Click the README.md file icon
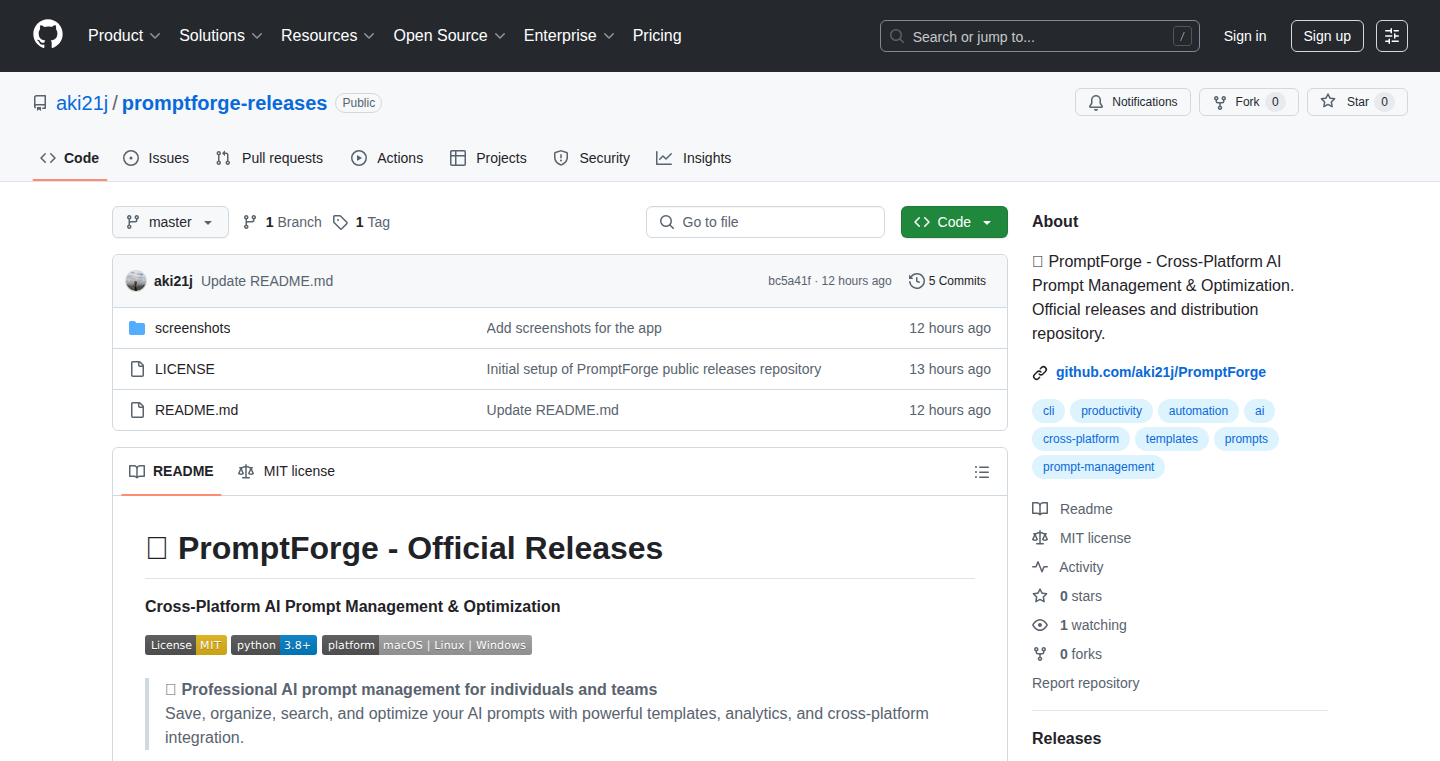 pyautogui.click(x=138, y=410)
